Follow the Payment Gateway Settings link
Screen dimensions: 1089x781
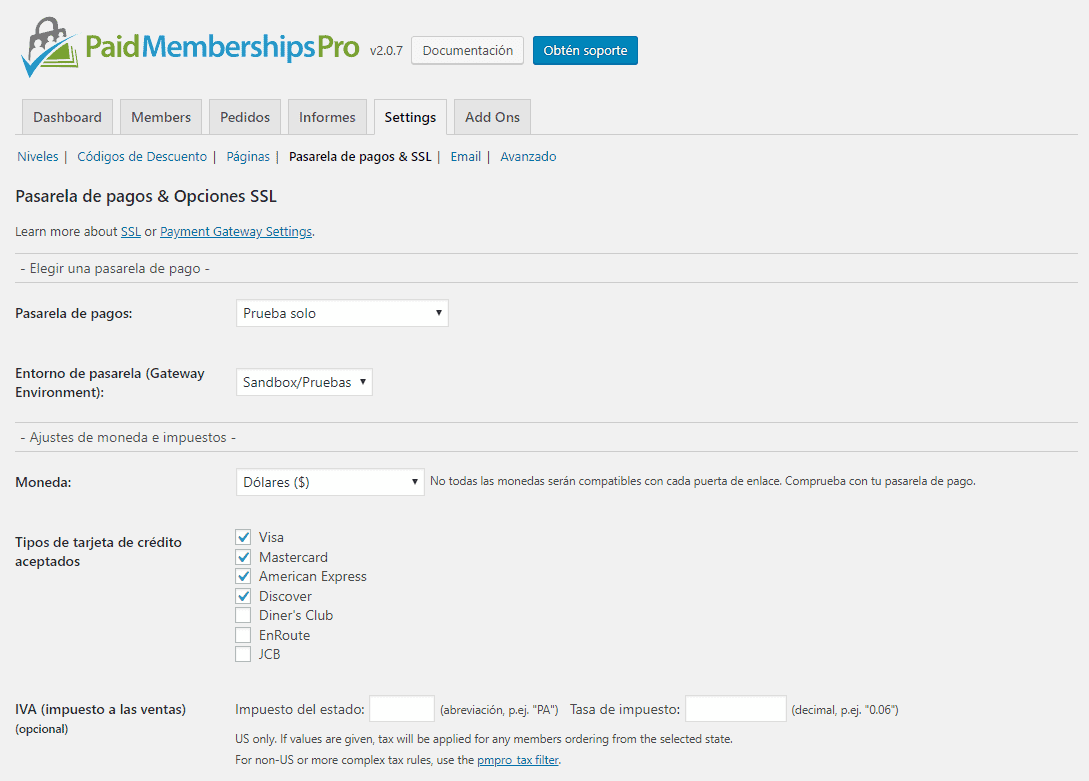click(x=236, y=232)
